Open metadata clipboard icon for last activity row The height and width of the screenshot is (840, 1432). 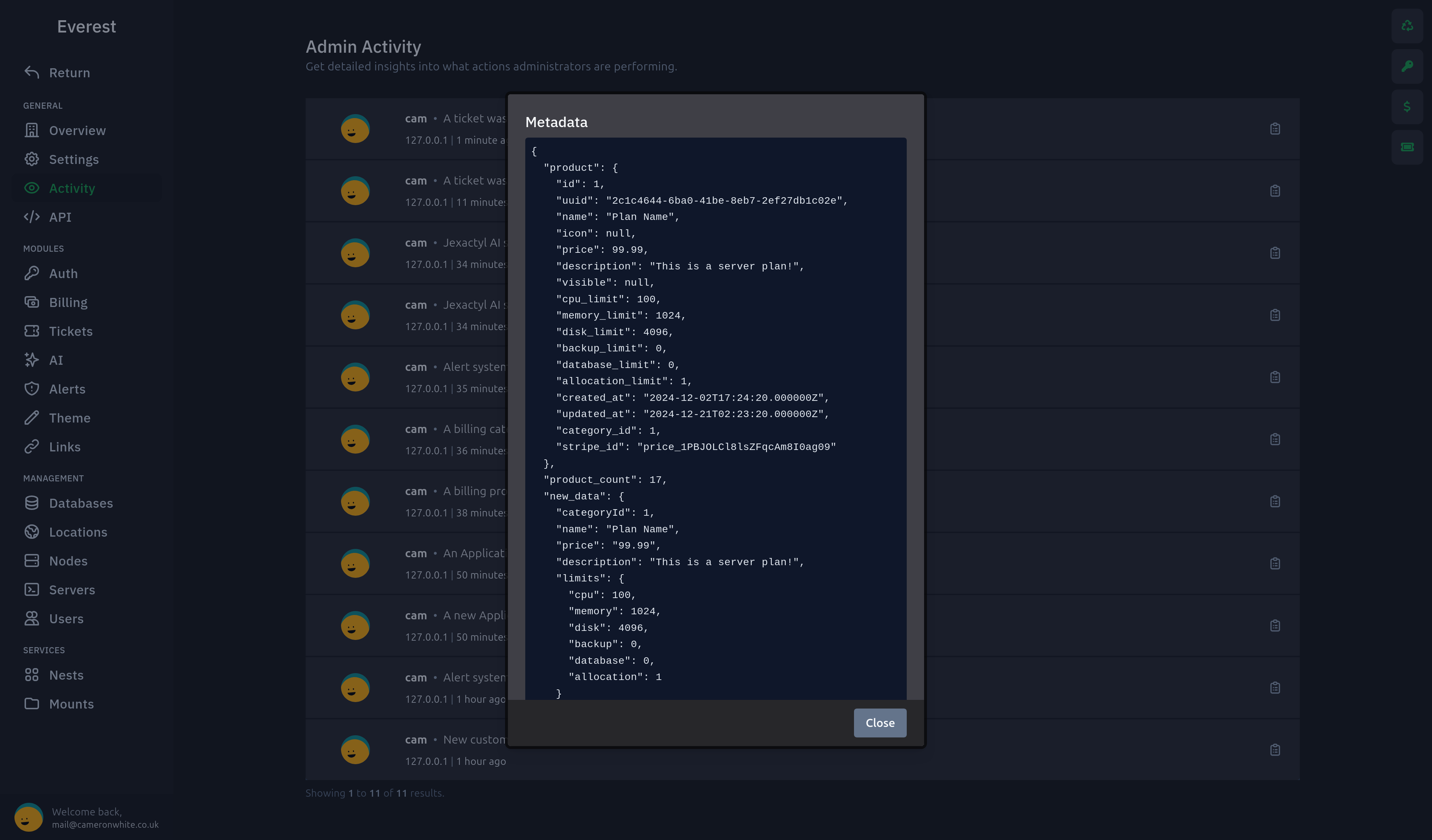tap(1274, 750)
